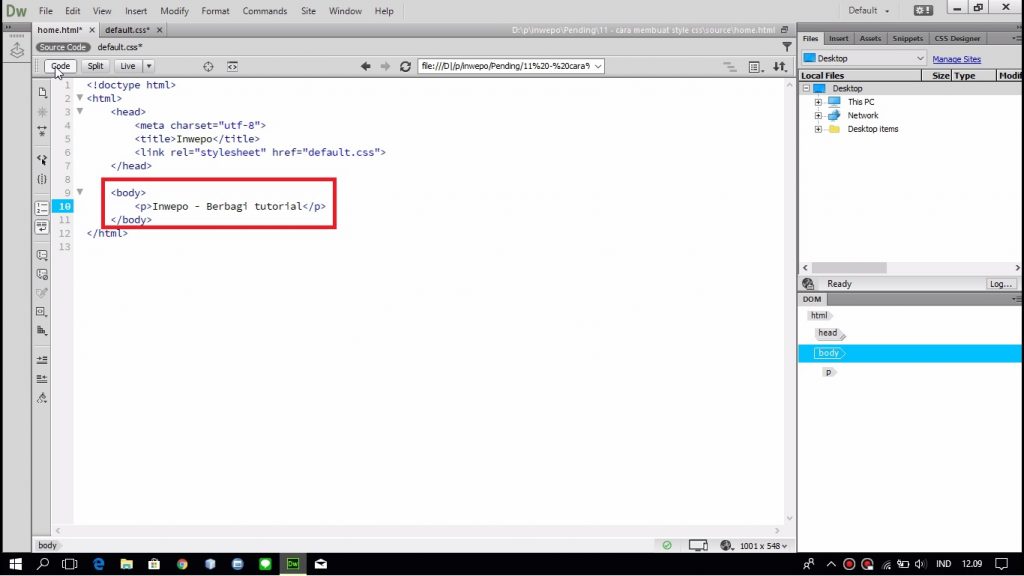
Task: Expand the This PC tree node
Action: (x=818, y=102)
